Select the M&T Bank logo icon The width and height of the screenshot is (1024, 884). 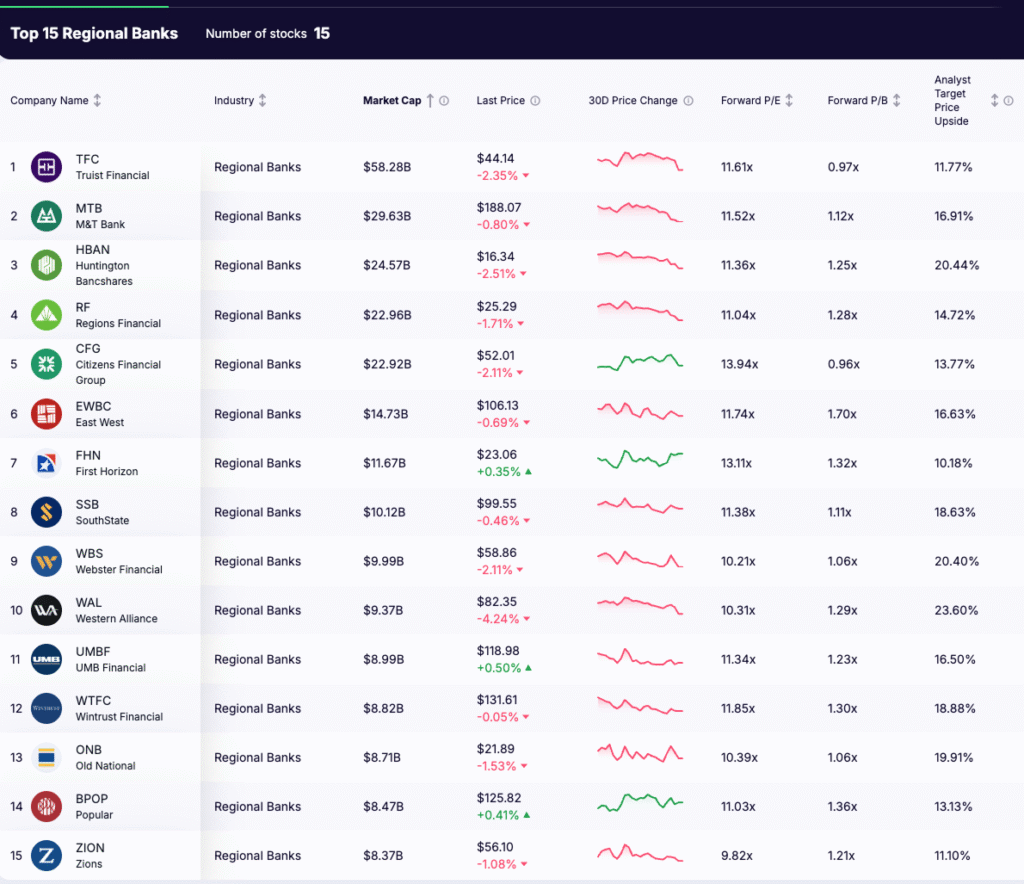(45, 215)
